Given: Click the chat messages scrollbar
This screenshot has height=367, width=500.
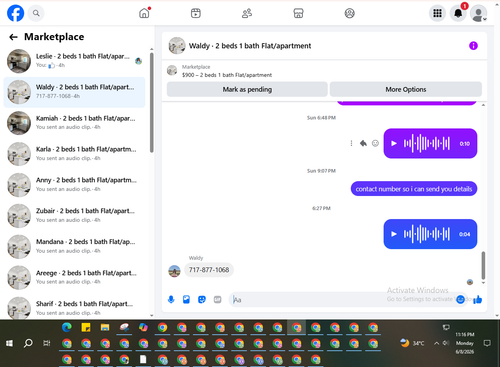Looking at the screenshot, I should click(483, 265).
